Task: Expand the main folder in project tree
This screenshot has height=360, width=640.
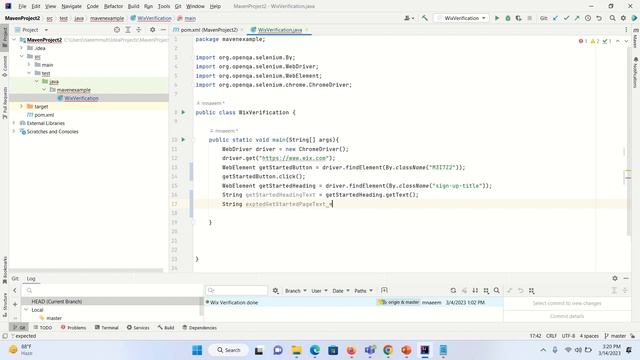Action: click(29, 64)
